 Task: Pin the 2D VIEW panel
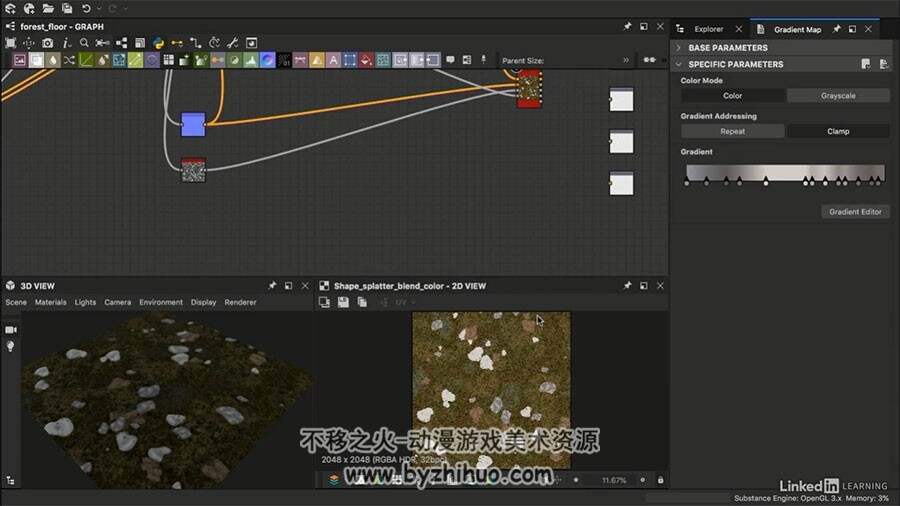tap(627, 285)
